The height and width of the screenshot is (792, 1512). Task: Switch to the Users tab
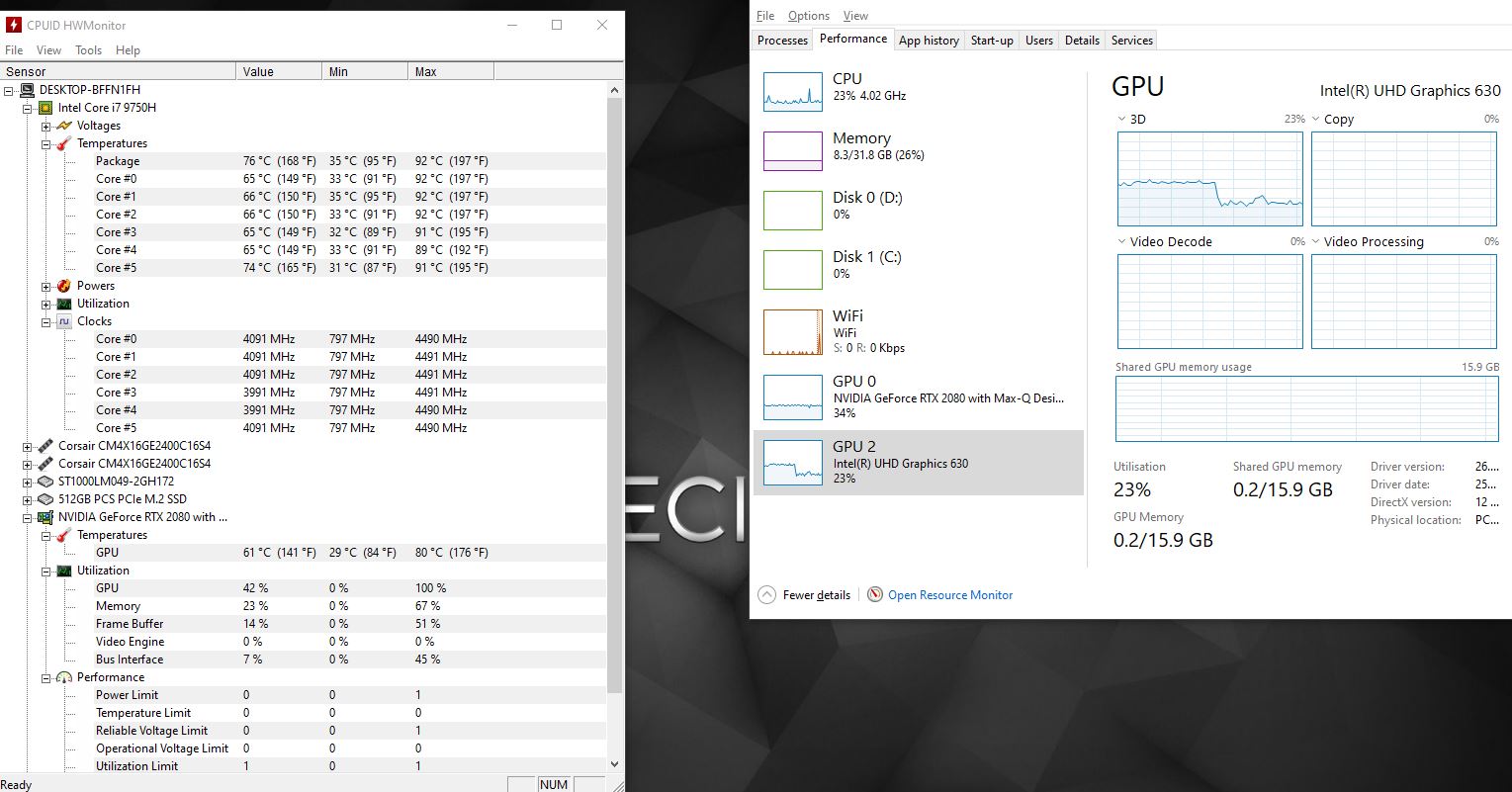(x=1039, y=41)
